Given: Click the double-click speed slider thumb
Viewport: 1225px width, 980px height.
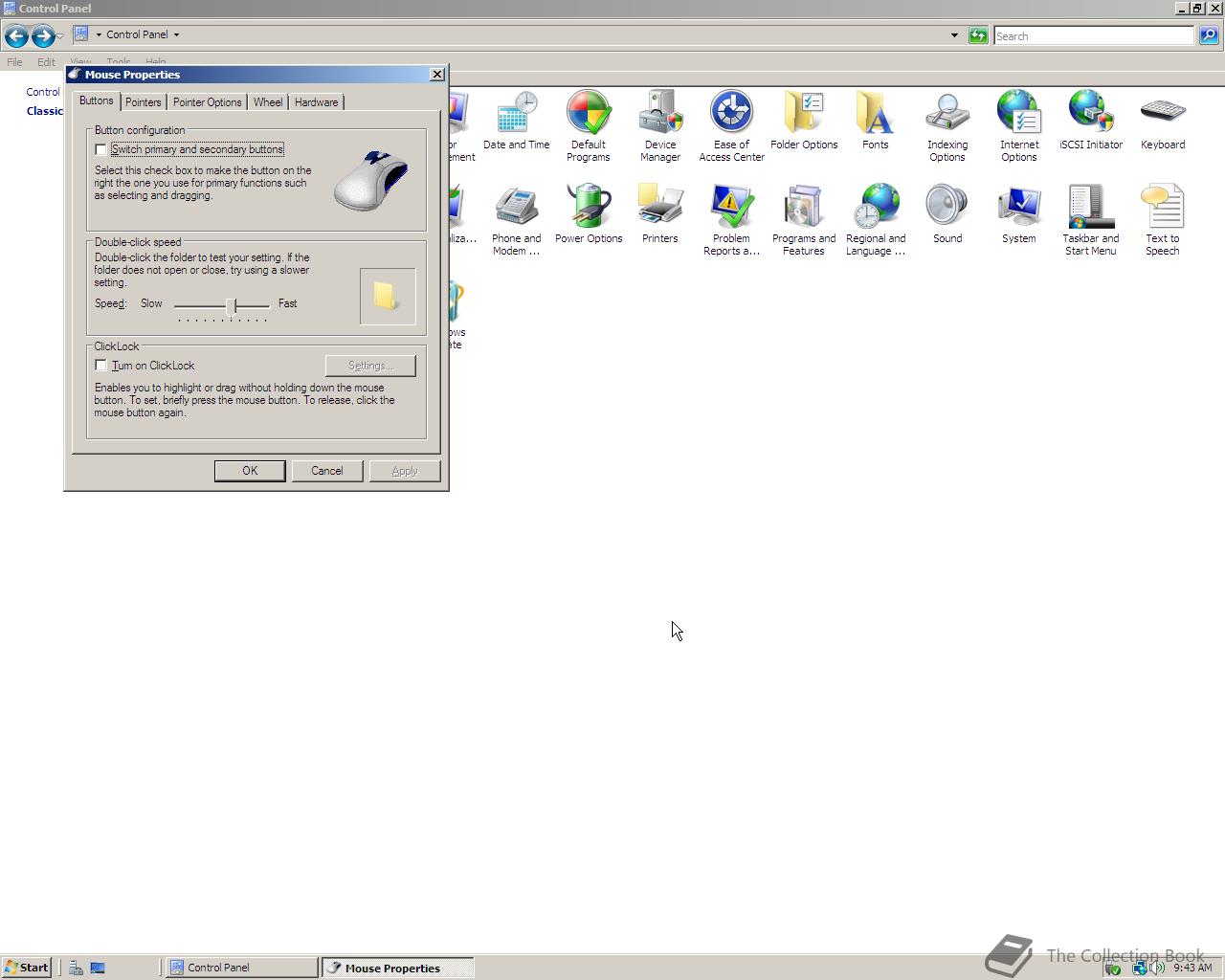Looking at the screenshot, I should (x=231, y=305).
